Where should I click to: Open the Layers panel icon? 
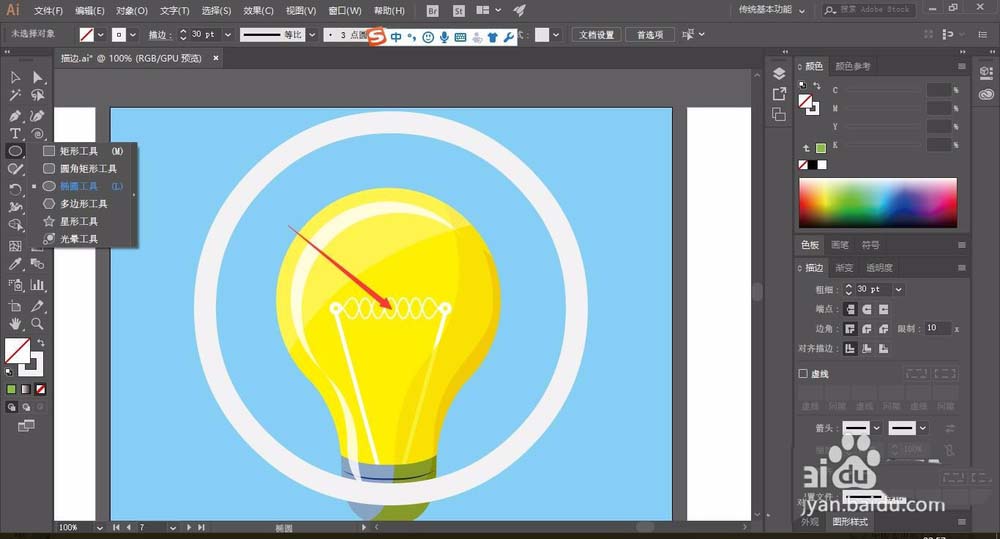click(779, 73)
